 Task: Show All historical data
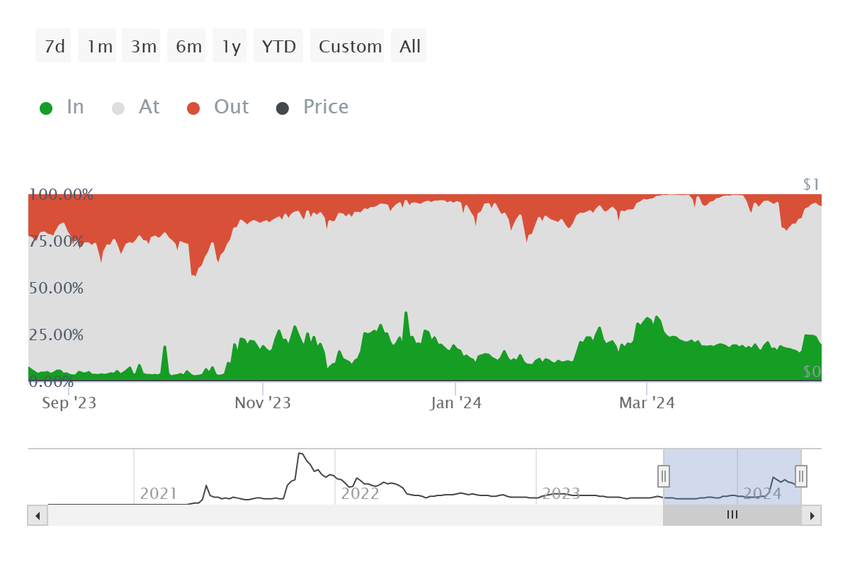coord(409,46)
